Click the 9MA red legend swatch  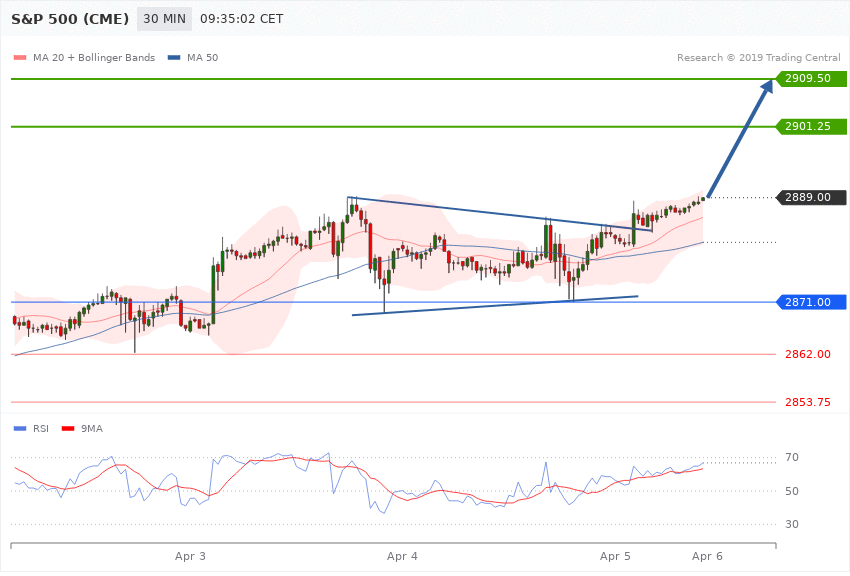tap(68, 429)
